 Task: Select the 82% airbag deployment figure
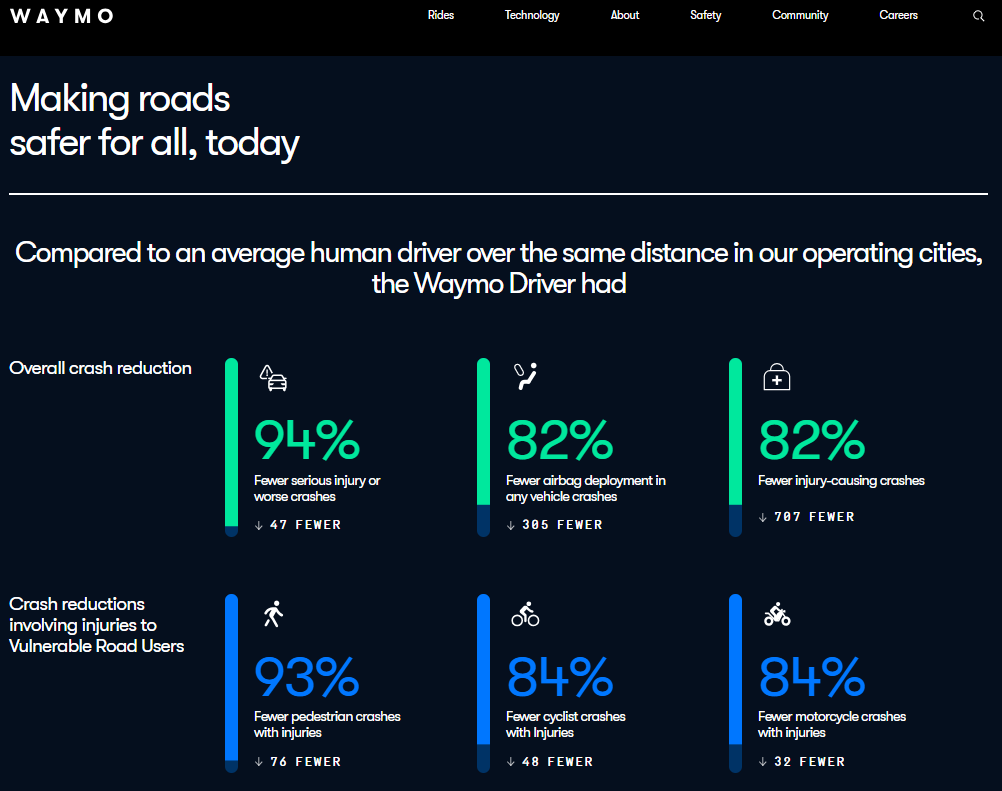click(x=560, y=440)
